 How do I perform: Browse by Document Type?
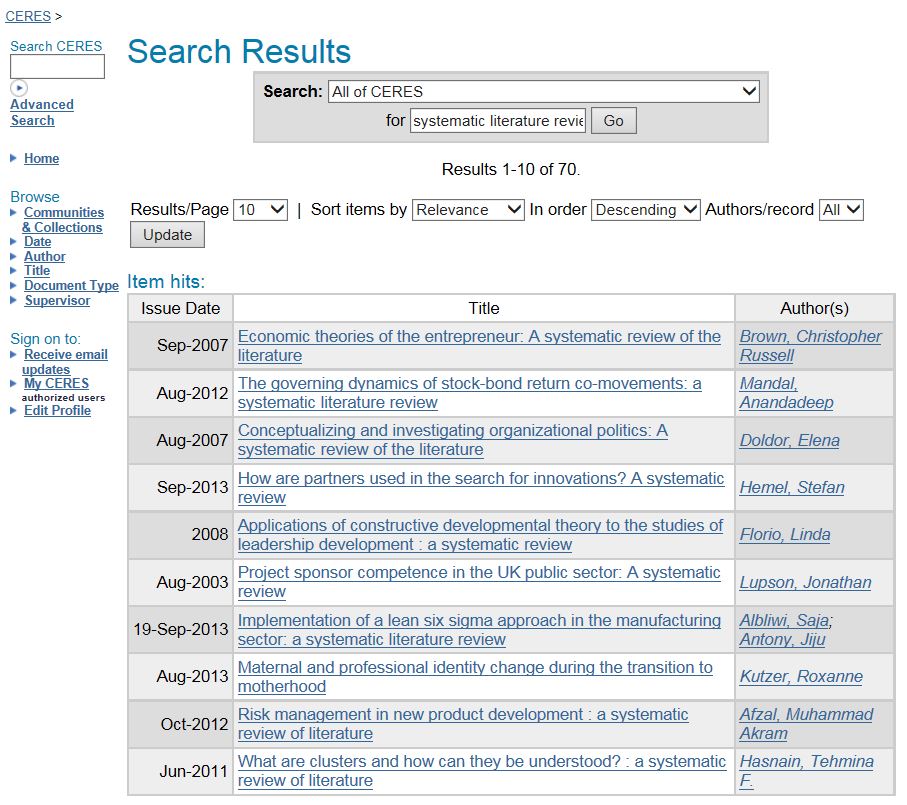point(71,286)
